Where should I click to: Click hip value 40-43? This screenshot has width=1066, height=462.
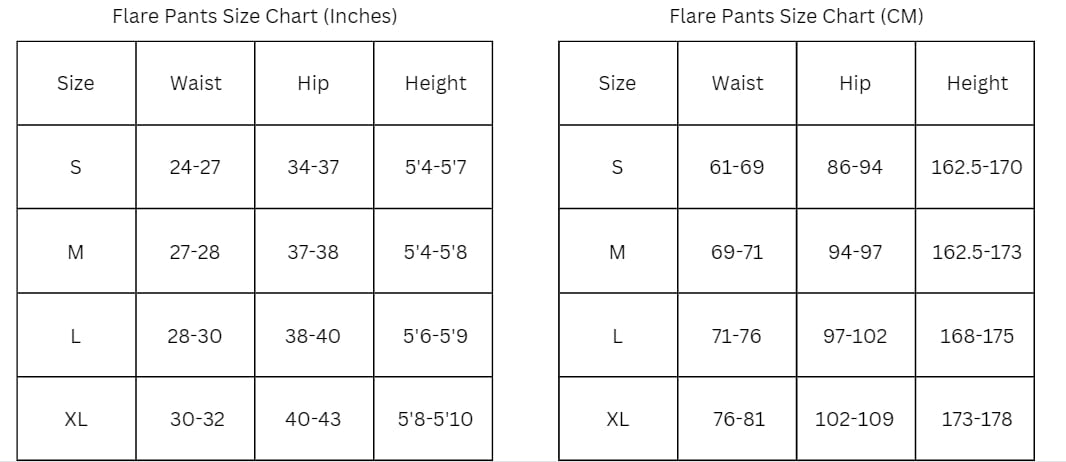313,419
